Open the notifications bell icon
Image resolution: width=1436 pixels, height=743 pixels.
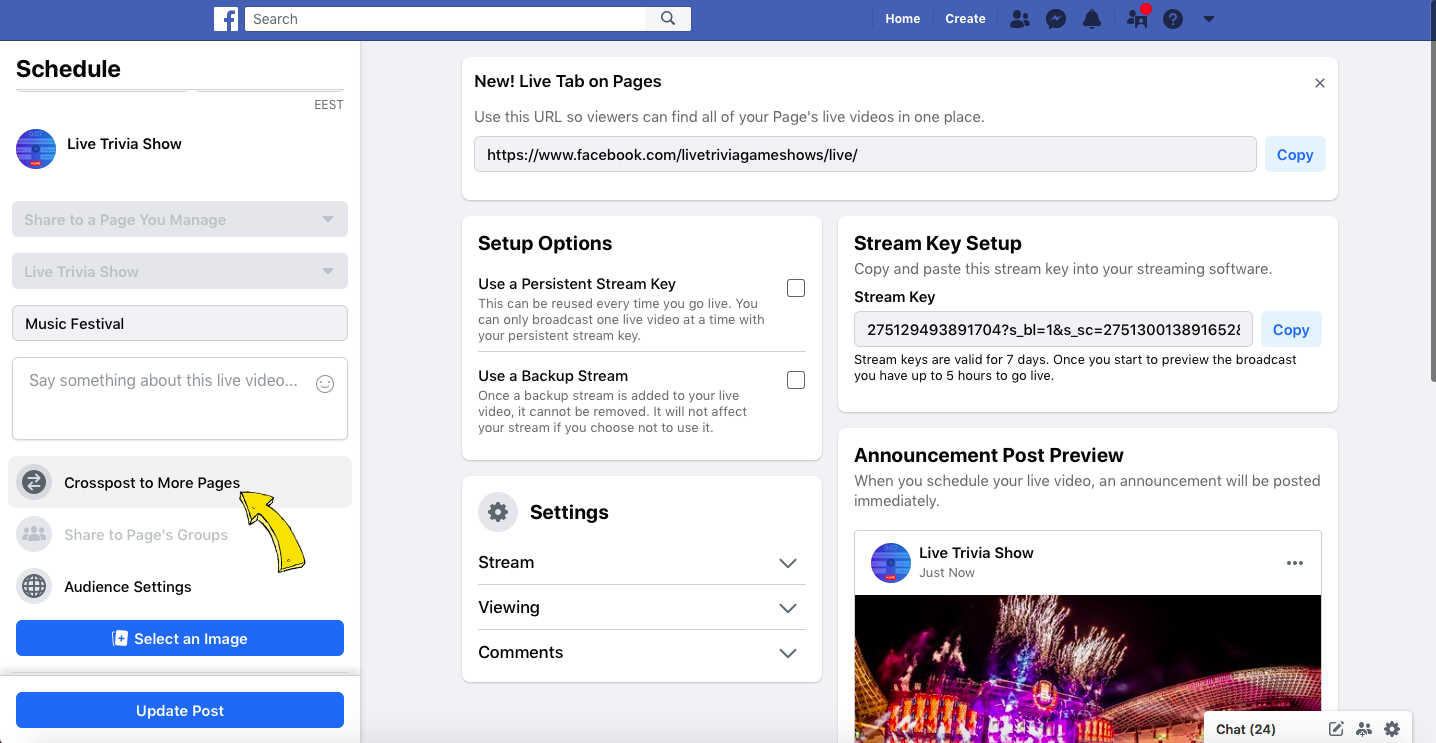click(1094, 18)
